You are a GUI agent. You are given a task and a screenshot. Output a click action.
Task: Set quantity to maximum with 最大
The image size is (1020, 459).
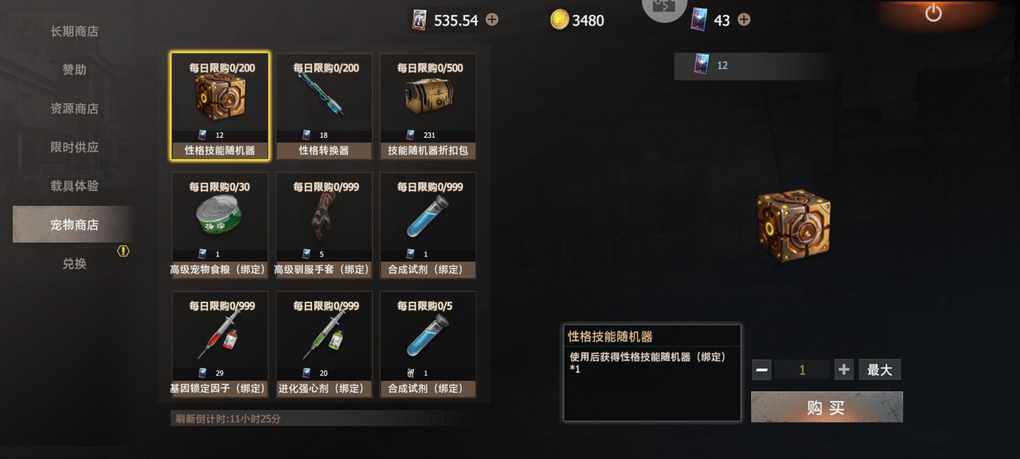coord(879,370)
